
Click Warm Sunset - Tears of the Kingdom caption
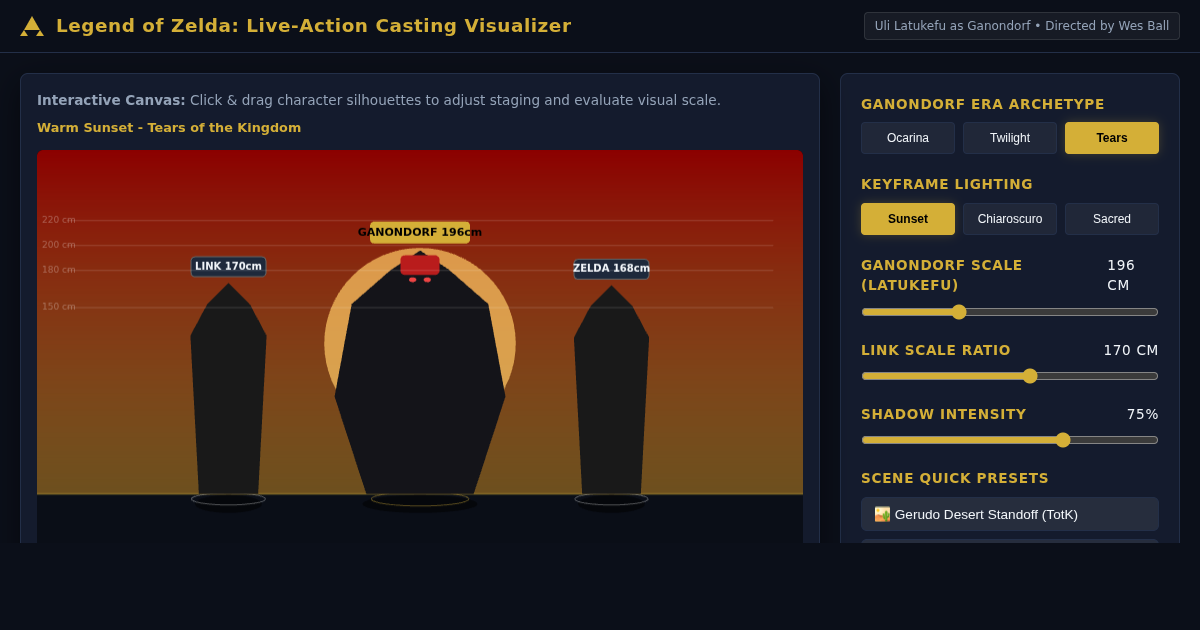[169, 128]
